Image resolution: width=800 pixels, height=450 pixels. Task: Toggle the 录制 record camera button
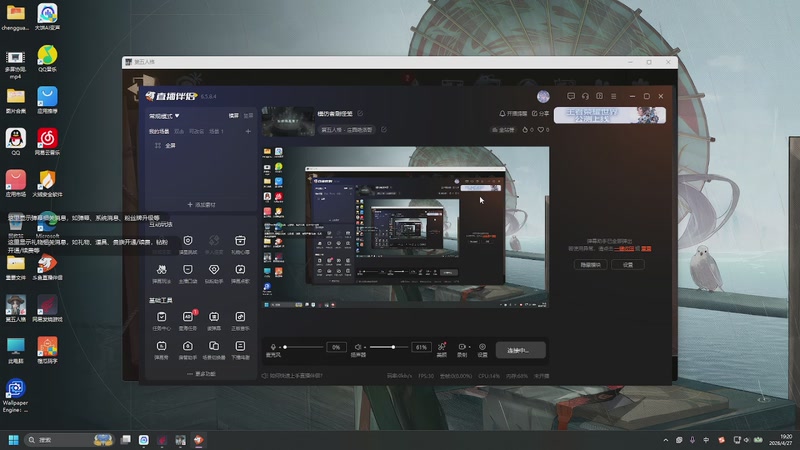click(x=461, y=347)
